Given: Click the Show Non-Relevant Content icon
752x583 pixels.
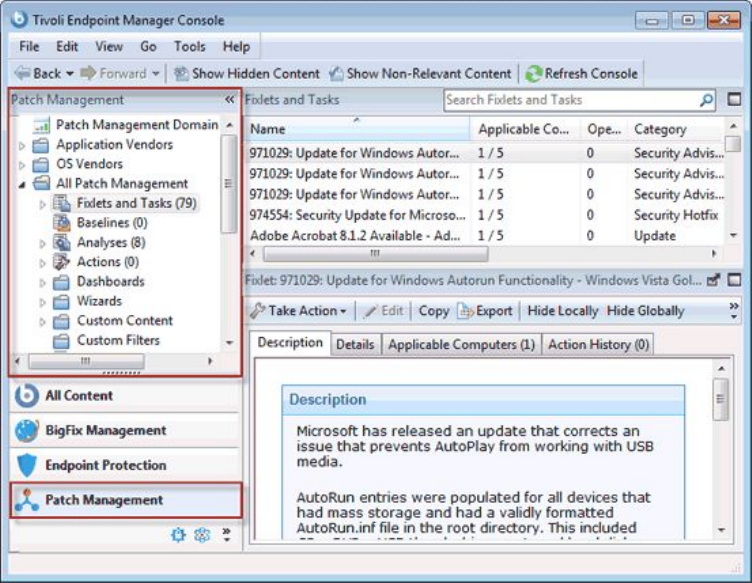Looking at the screenshot, I should click(x=336, y=73).
